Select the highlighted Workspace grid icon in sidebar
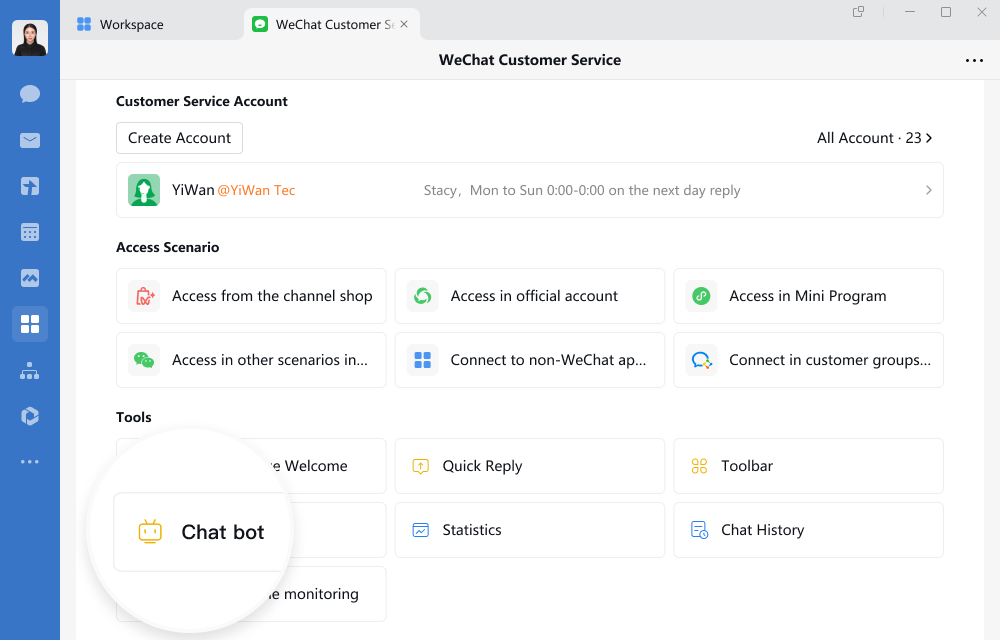The image size is (1000, 640). click(x=30, y=324)
